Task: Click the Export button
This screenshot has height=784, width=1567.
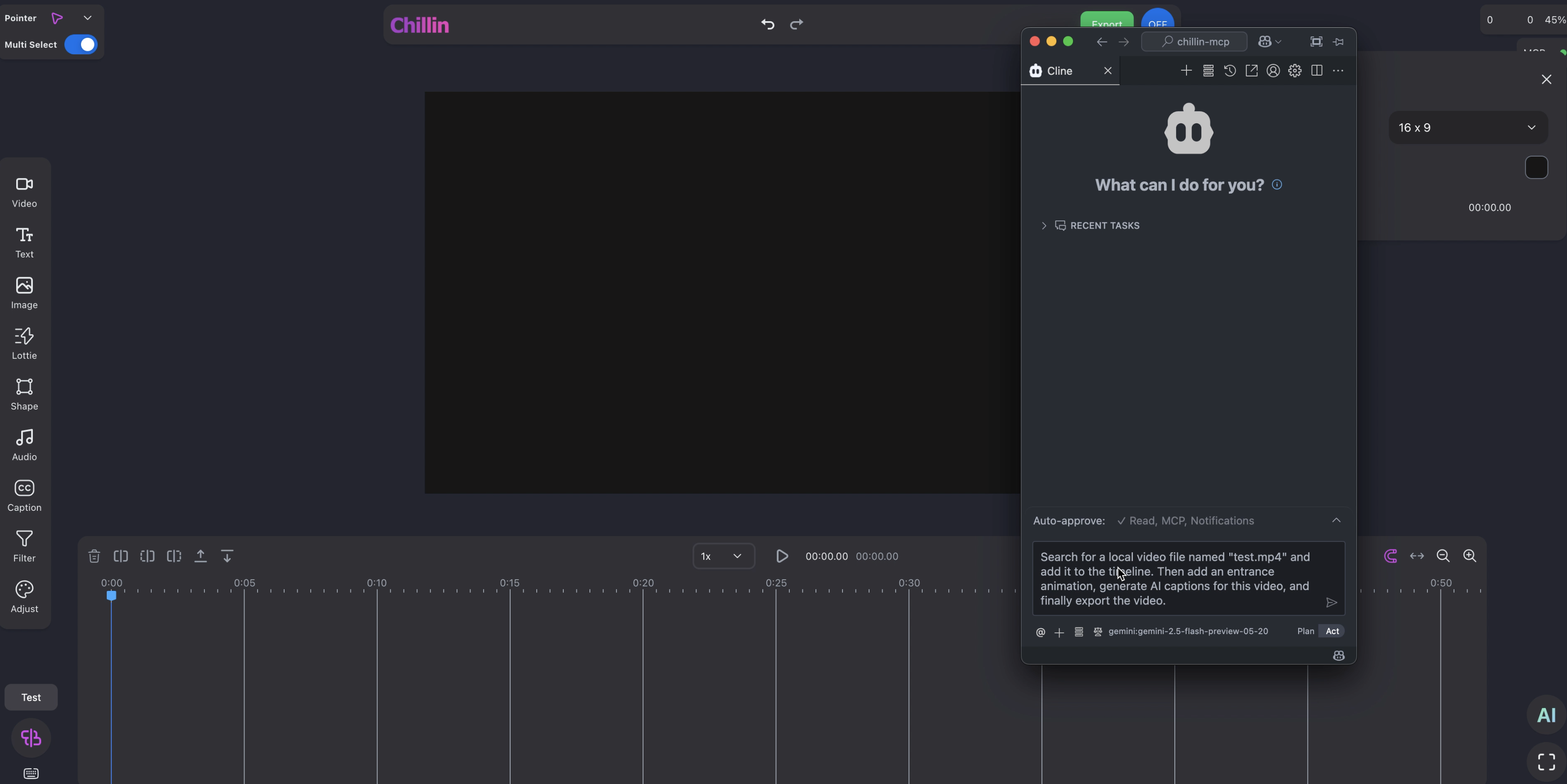Action: 1106,20
